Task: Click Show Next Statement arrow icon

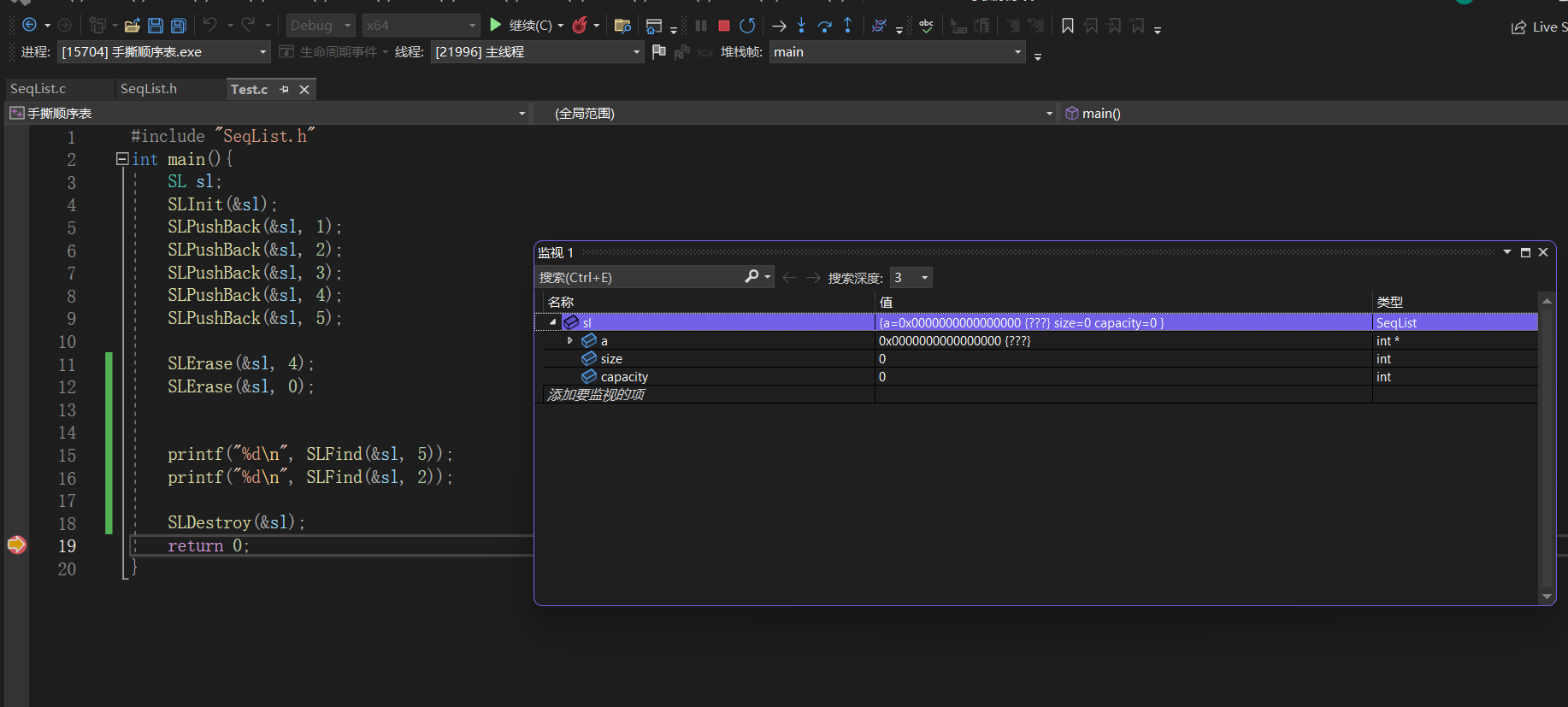Action: pos(779,26)
